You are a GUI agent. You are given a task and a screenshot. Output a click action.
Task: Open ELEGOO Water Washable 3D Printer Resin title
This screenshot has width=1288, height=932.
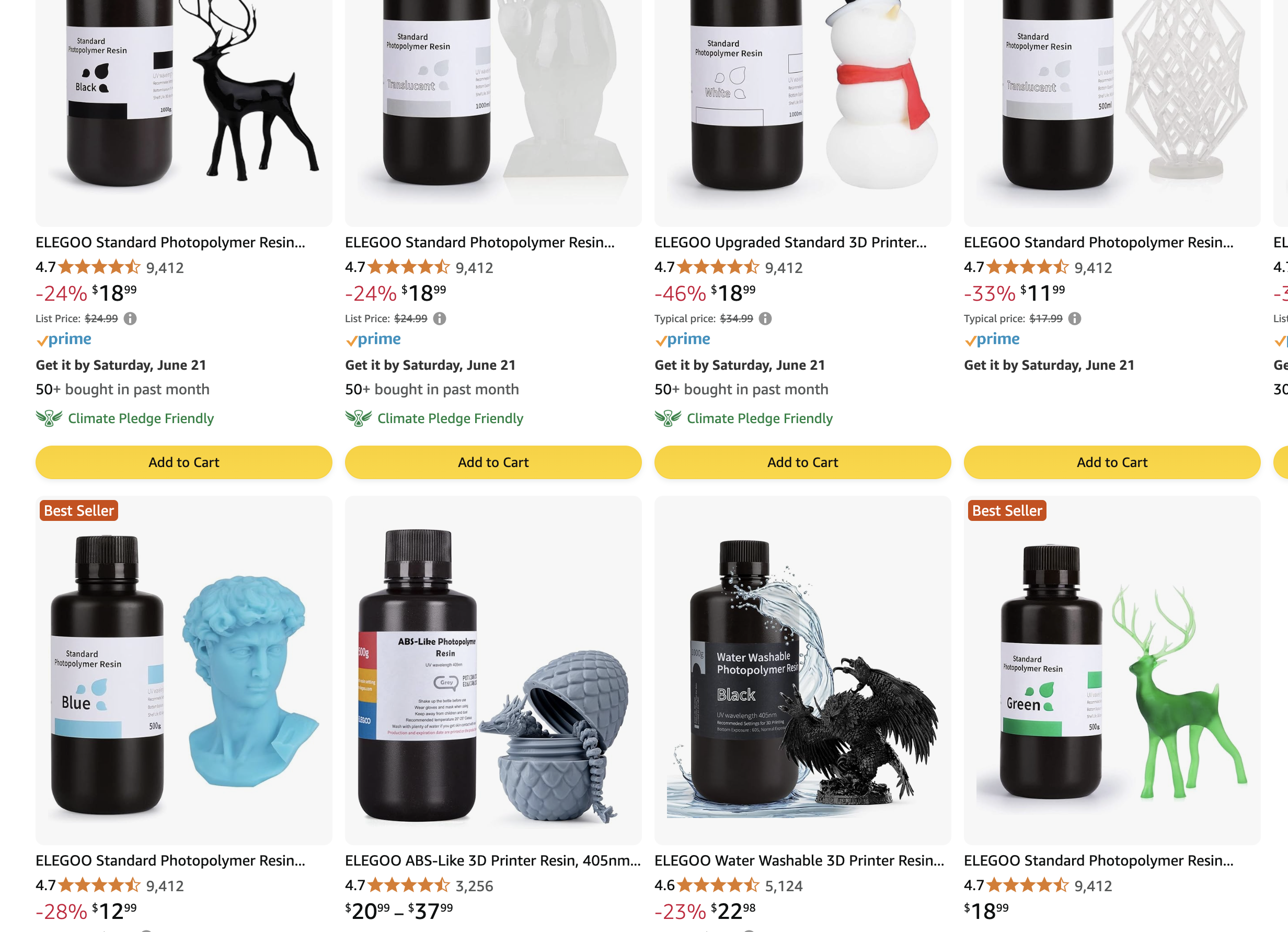[800, 860]
